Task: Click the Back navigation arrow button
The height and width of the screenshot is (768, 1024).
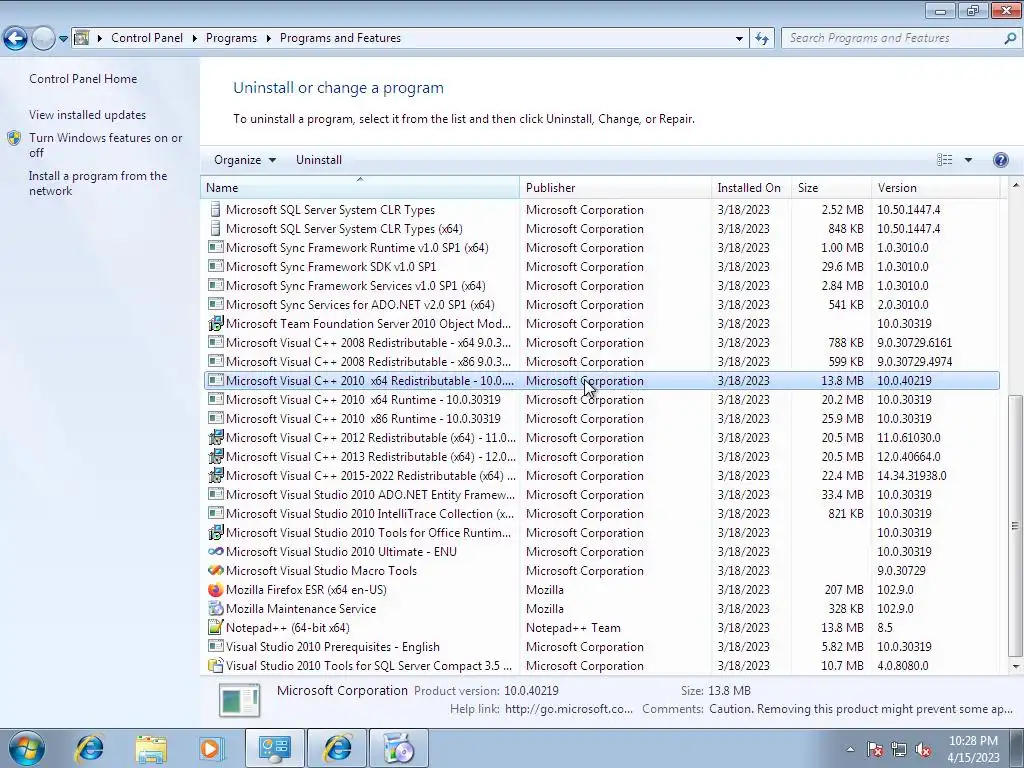Action: [x=16, y=39]
